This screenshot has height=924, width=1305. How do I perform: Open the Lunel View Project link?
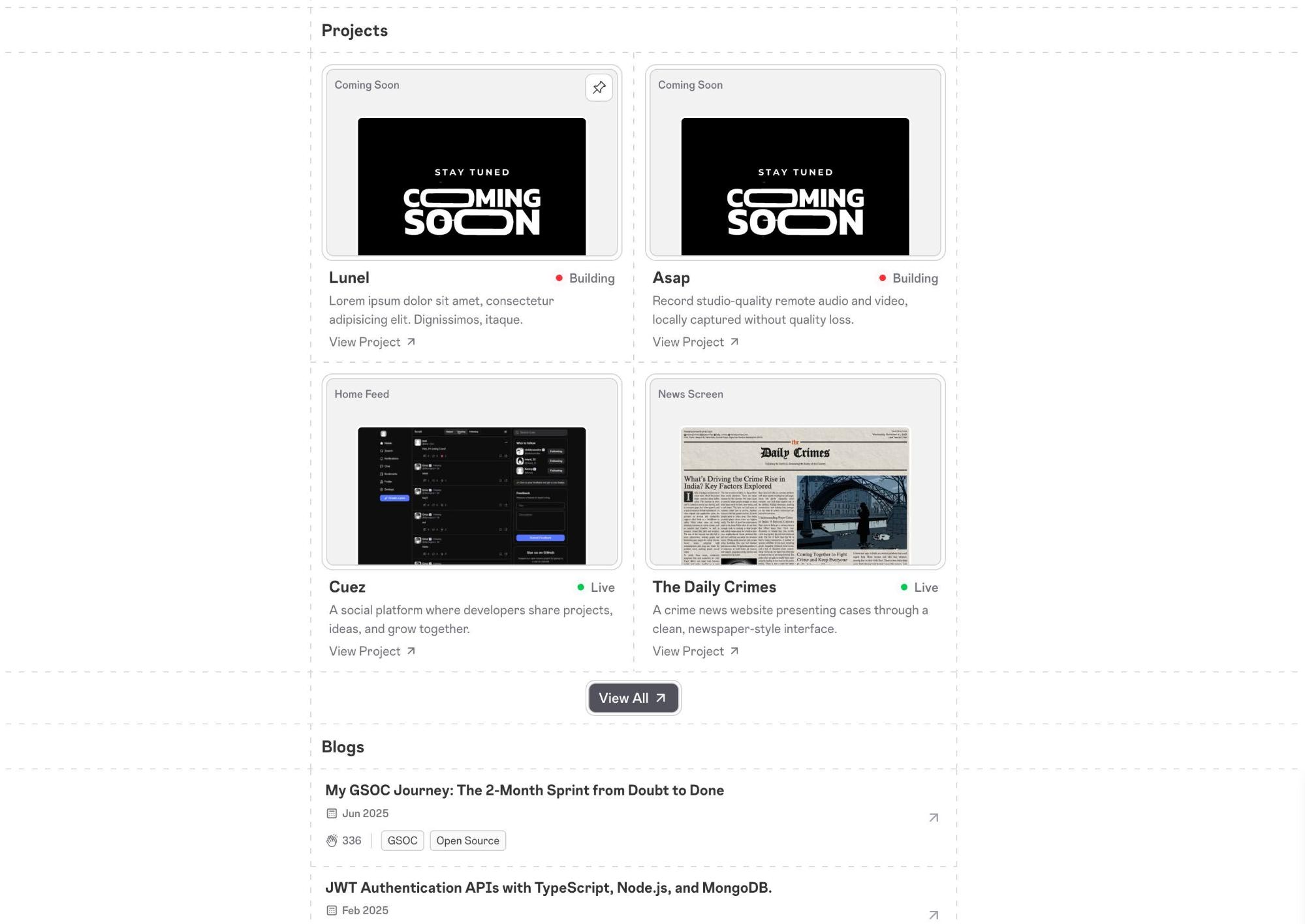click(x=365, y=342)
